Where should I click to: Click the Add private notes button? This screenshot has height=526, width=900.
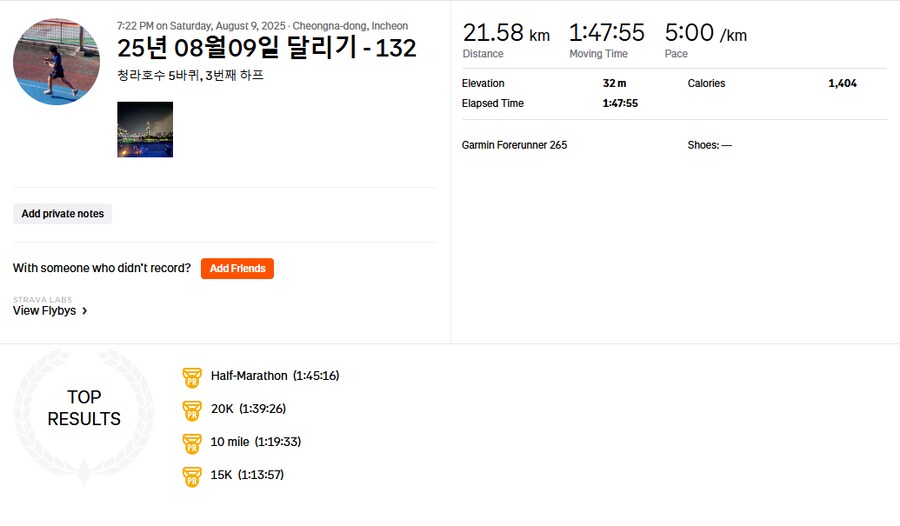[x=63, y=214]
